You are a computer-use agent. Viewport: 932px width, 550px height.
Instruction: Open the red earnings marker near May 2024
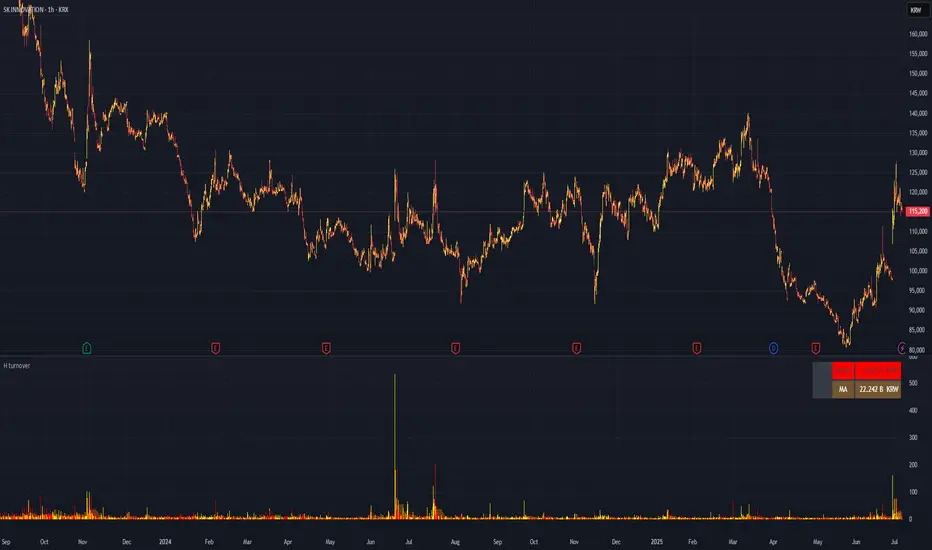click(326, 348)
